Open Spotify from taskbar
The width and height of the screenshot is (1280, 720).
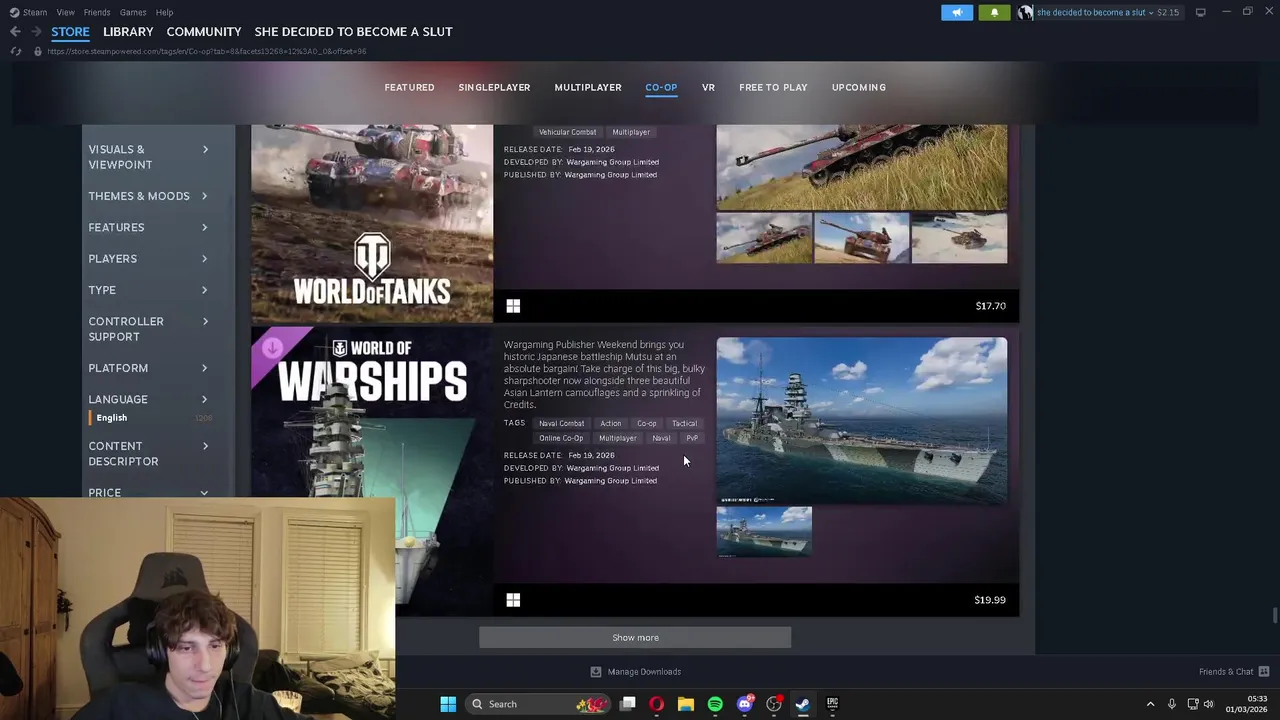pyautogui.click(x=715, y=704)
